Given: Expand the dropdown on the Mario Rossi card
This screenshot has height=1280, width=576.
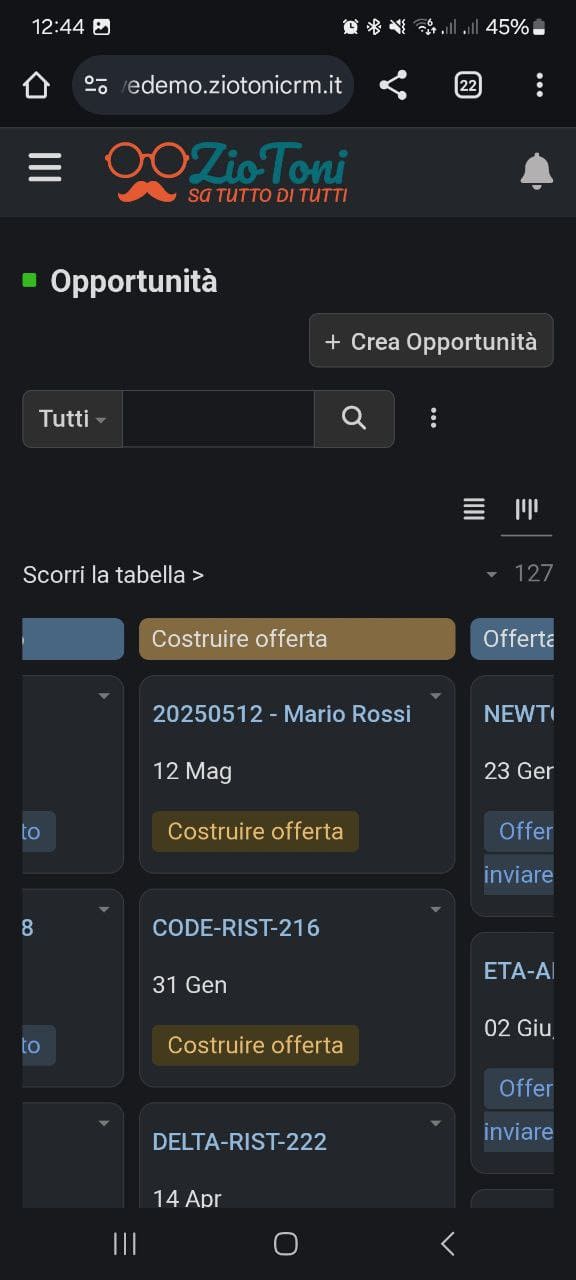Looking at the screenshot, I should (x=435, y=695).
